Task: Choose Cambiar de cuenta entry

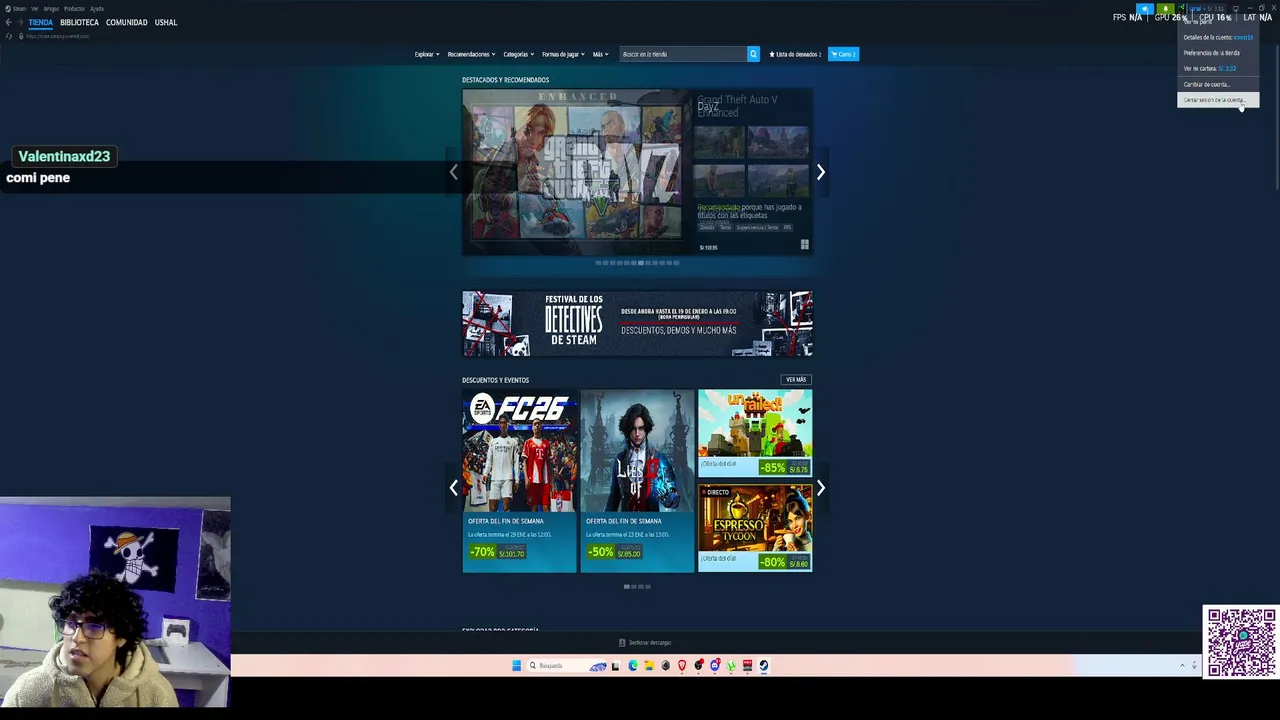Action: (1218, 84)
